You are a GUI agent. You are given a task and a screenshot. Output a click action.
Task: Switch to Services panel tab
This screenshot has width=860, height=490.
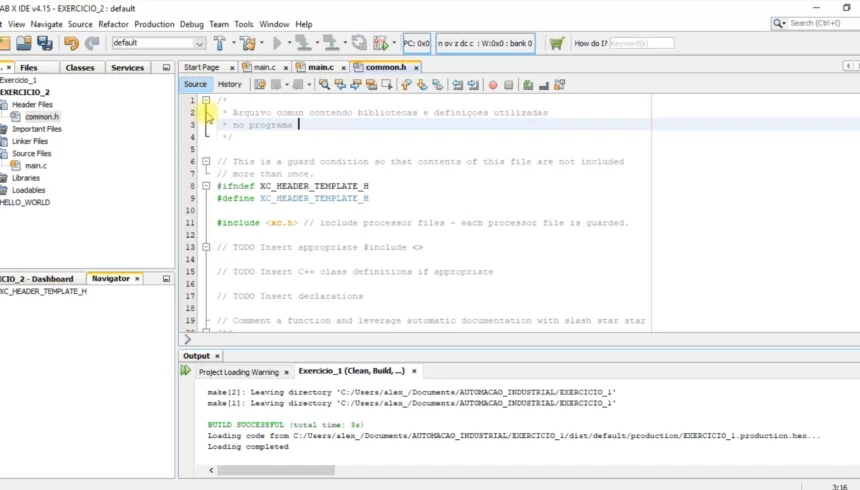(x=127, y=67)
